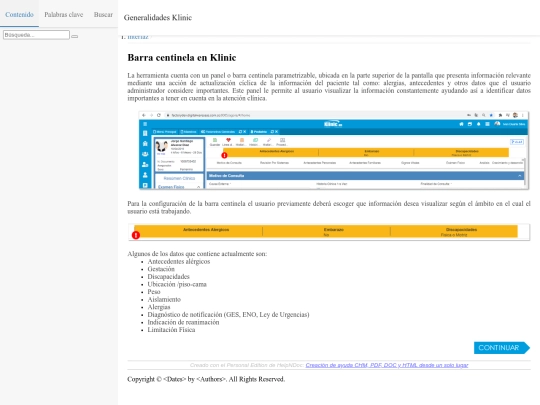The width and height of the screenshot is (540, 405).
Task: Select the Buscar tab
Action: pyautogui.click(x=103, y=14)
